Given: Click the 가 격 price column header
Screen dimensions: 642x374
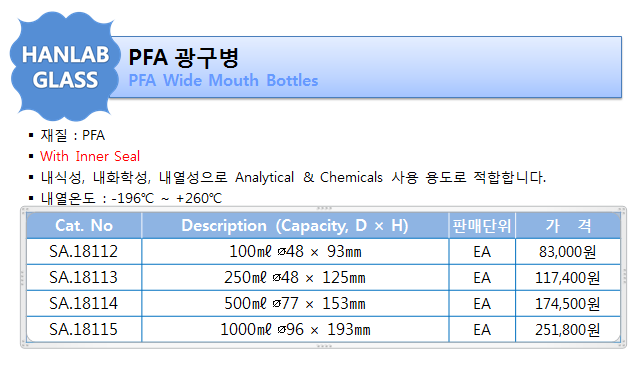Looking at the screenshot, I should 568,225.
